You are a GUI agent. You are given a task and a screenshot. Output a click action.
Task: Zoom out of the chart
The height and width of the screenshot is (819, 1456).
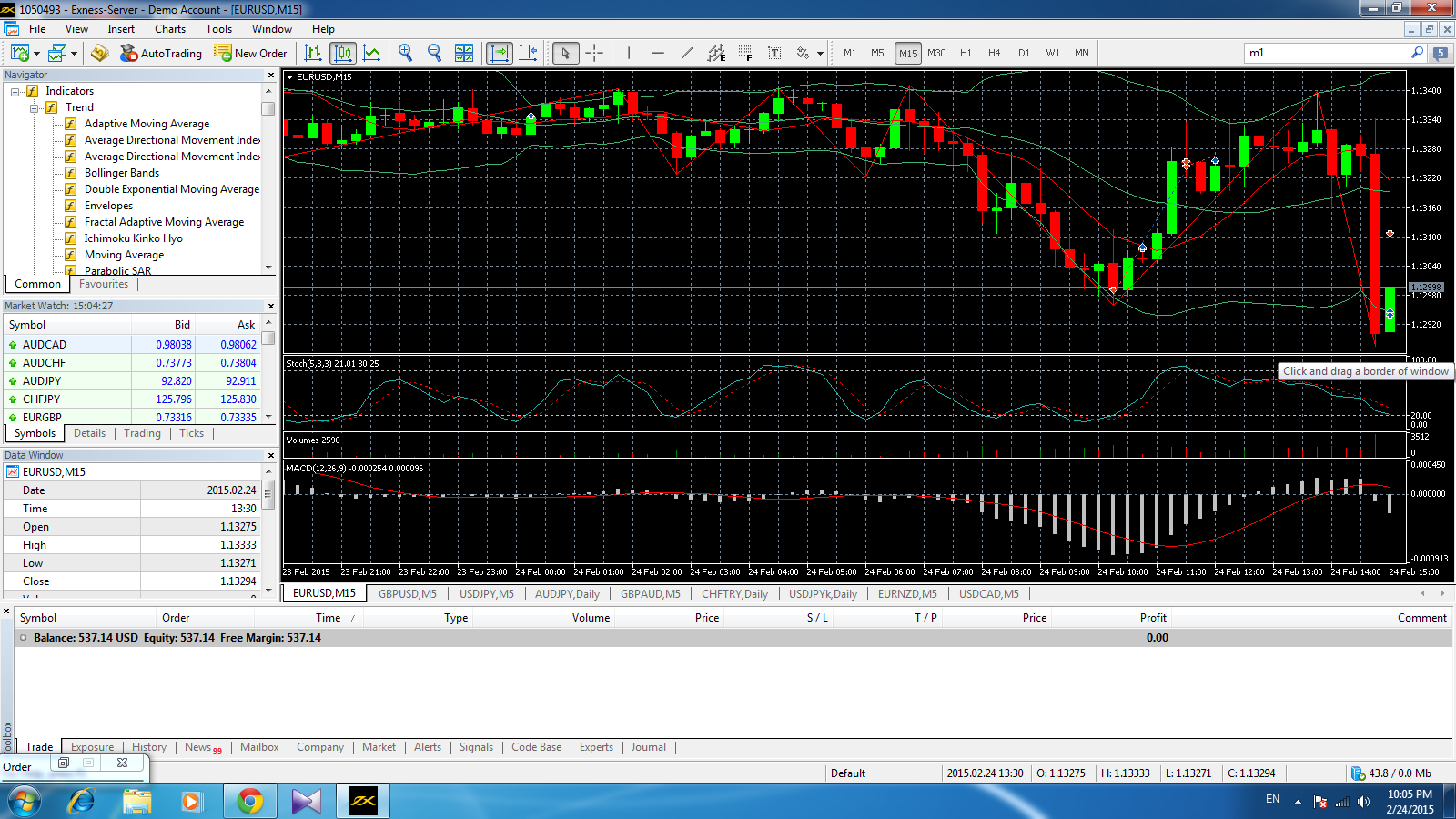point(435,53)
